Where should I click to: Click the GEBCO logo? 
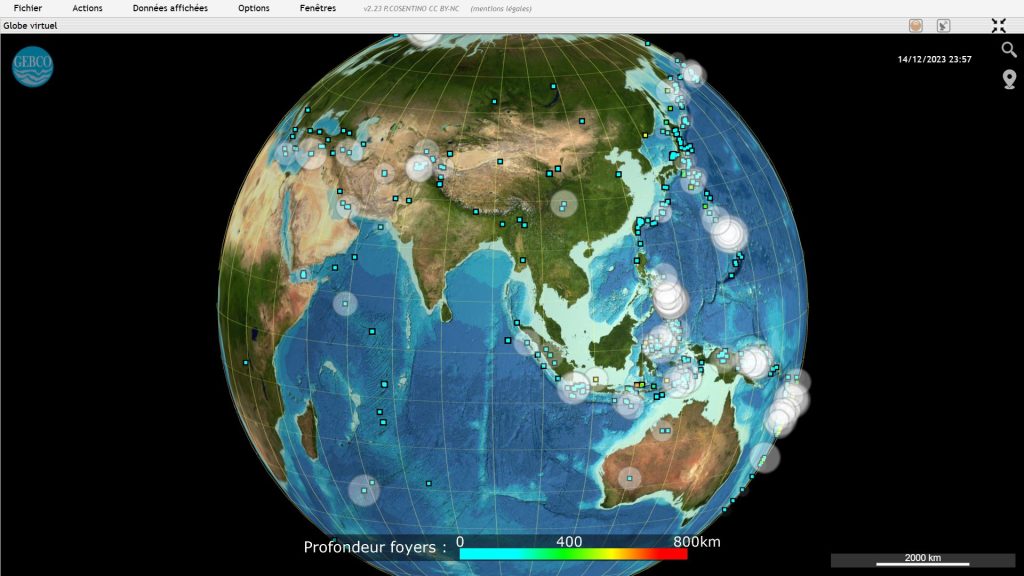point(32,67)
